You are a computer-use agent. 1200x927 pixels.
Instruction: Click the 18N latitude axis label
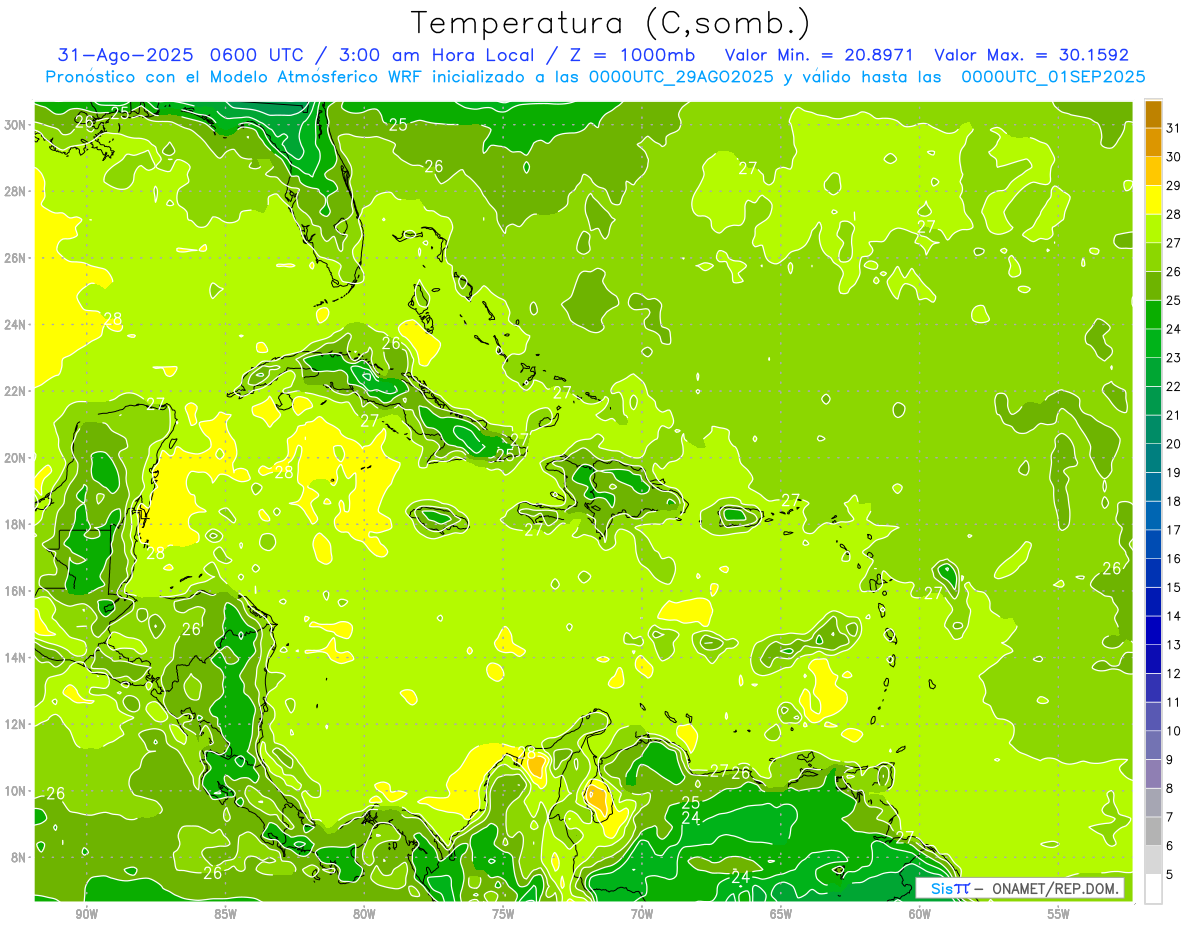click(x=16, y=525)
